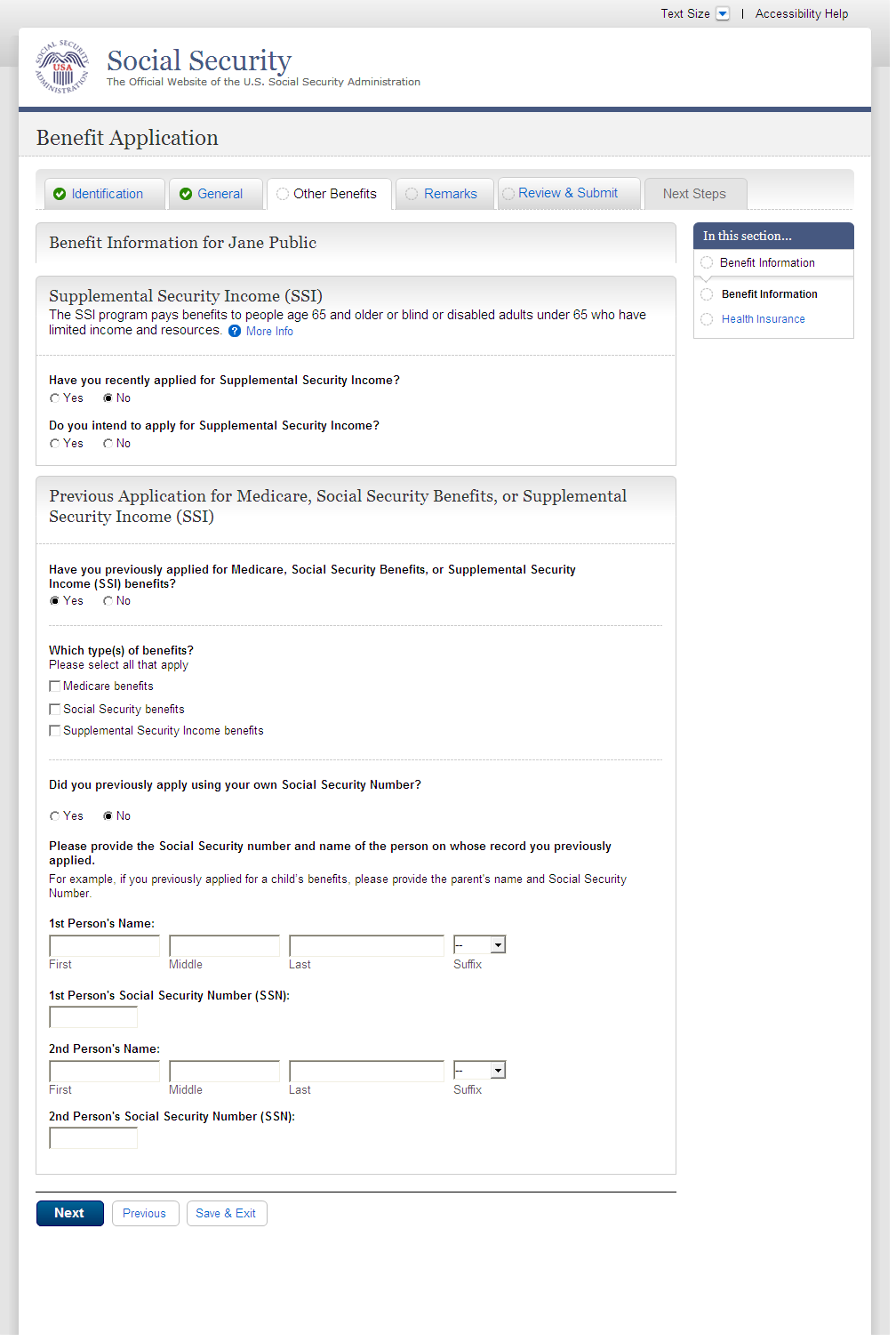896x1341 pixels.
Task: Tick the Social Security benefits checkbox
Action: point(55,710)
